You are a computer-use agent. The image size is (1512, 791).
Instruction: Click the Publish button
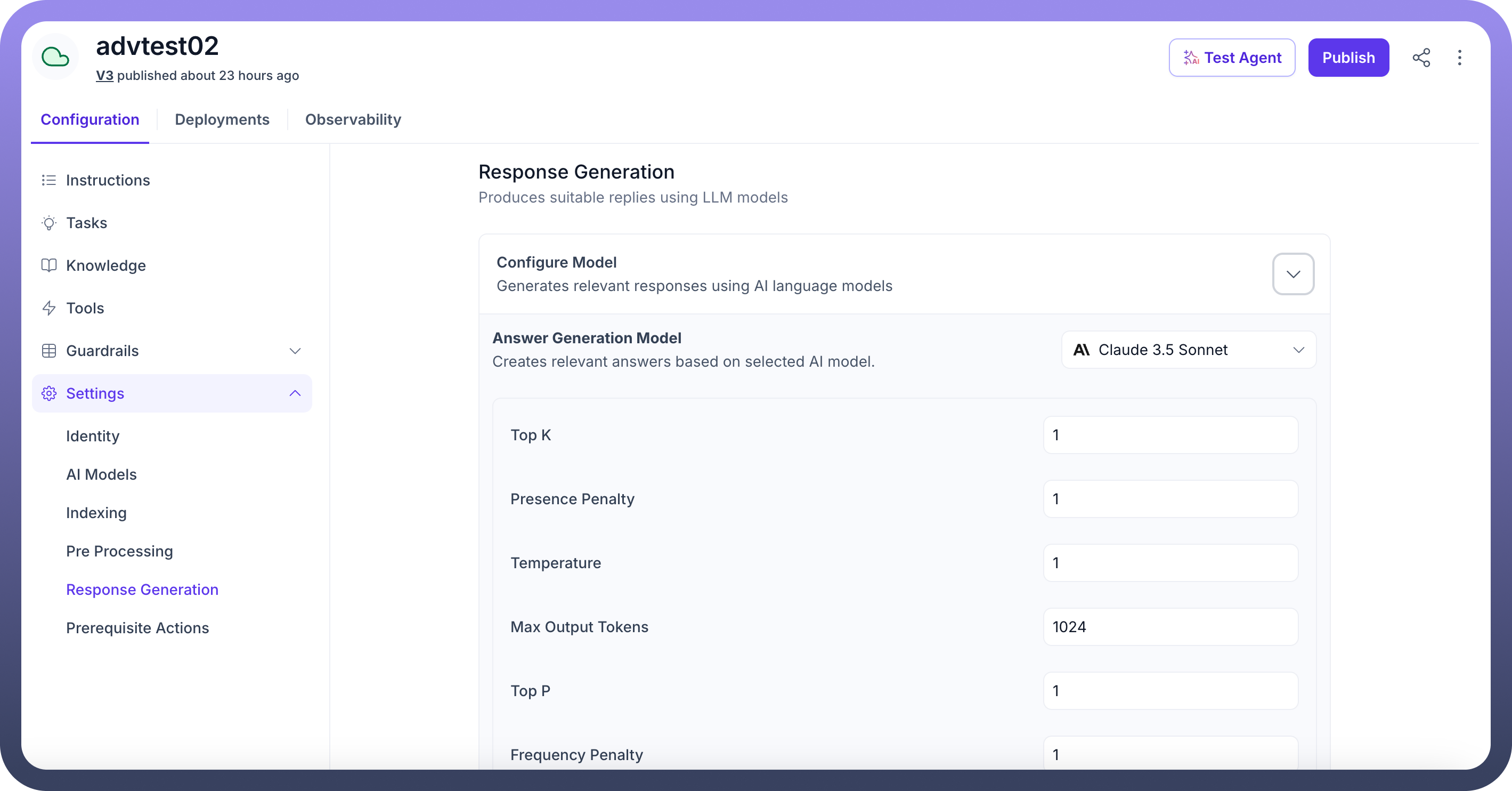coord(1348,58)
